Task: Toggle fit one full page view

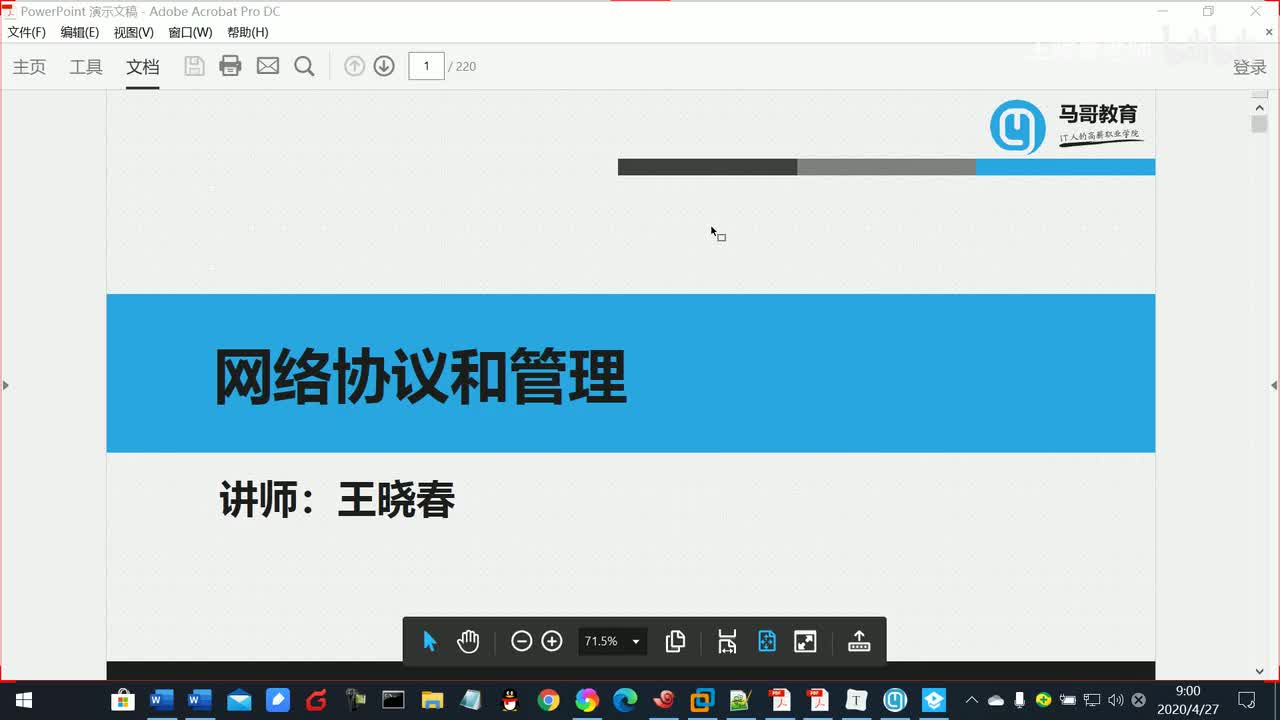Action: click(x=767, y=641)
